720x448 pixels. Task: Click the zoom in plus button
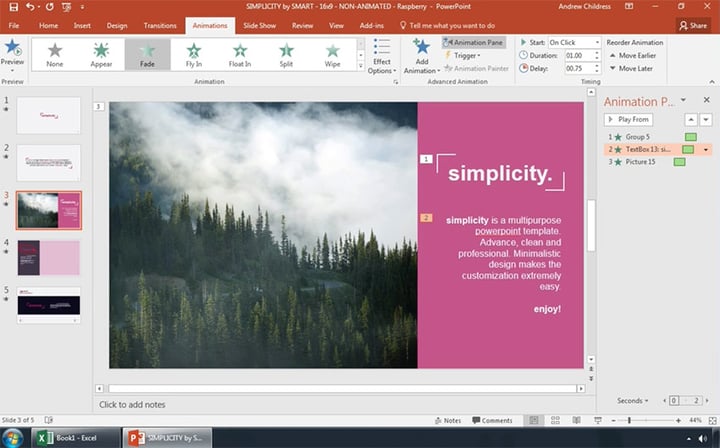[x=678, y=420]
